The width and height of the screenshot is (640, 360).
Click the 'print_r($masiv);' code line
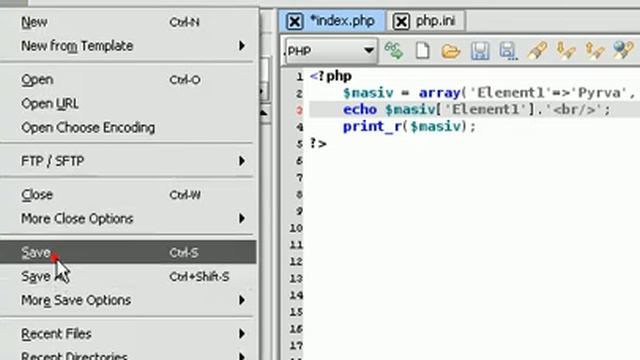(409, 127)
